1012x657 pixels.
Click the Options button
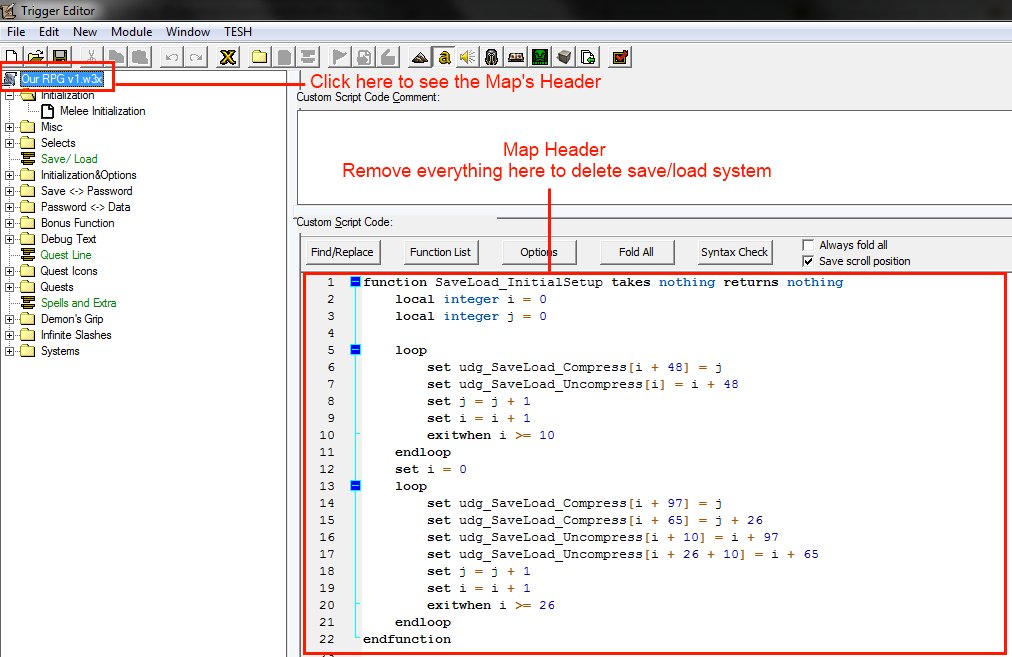(539, 252)
